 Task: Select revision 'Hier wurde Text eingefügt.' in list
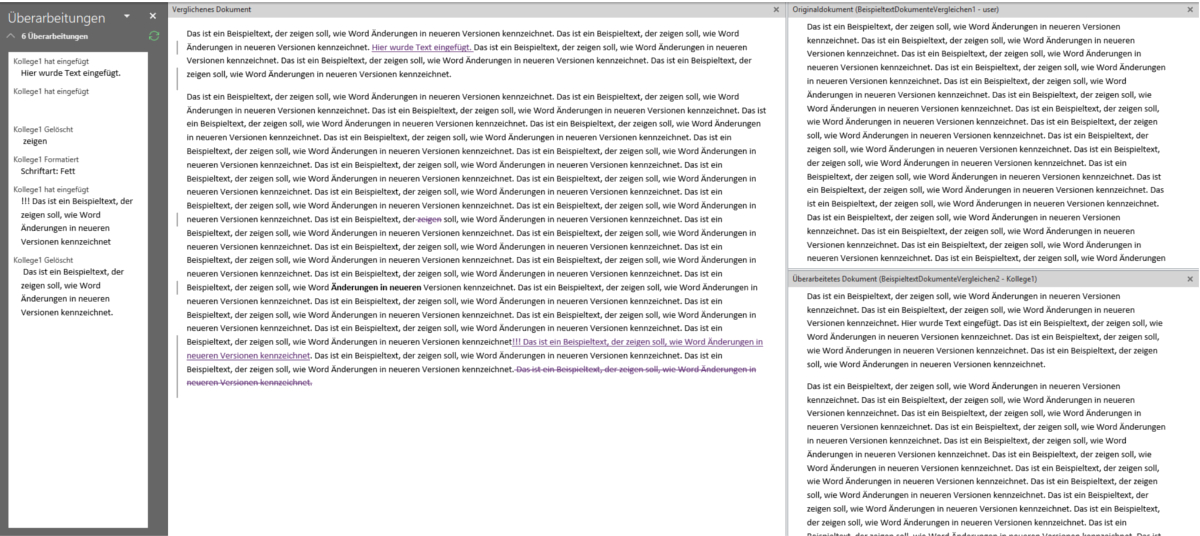tap(71, 73)
